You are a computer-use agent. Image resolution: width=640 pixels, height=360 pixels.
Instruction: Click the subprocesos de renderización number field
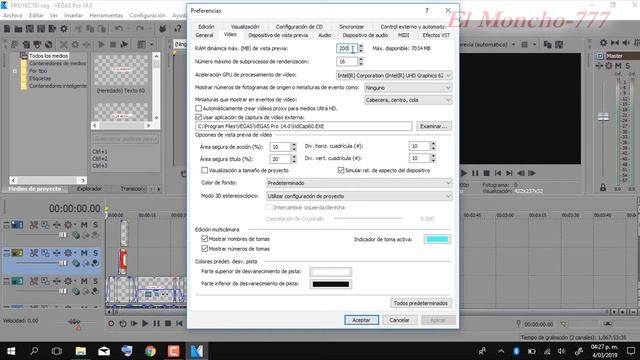(347, 62)
